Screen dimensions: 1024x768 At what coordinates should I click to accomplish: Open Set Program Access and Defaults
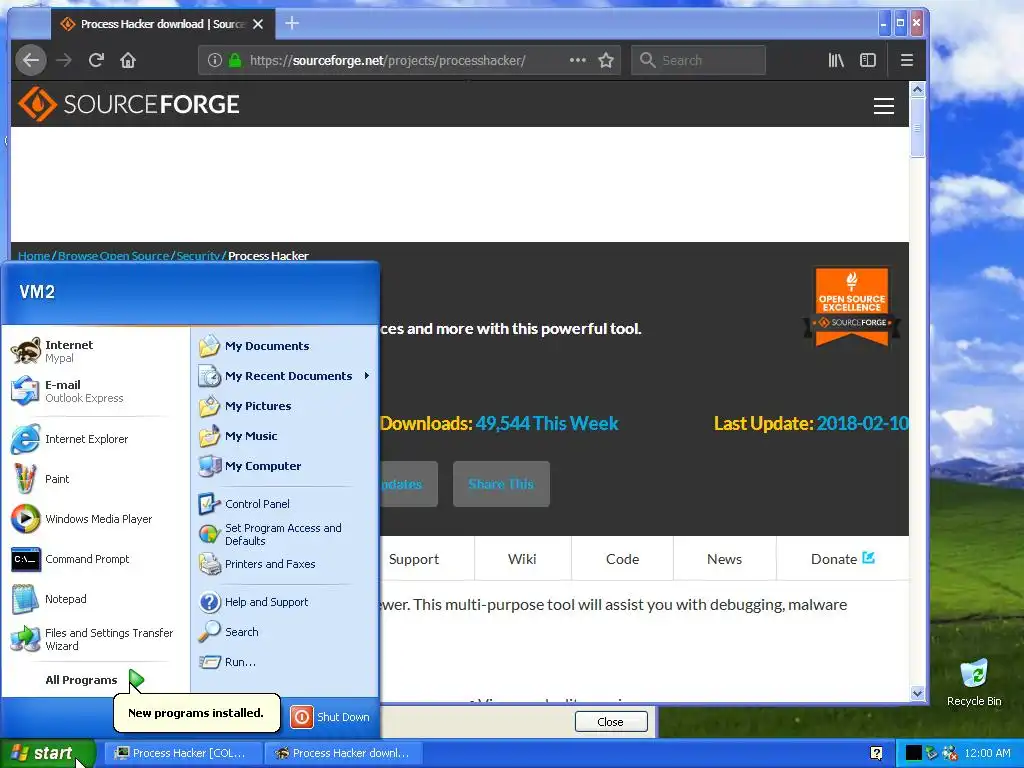point(285,534)
